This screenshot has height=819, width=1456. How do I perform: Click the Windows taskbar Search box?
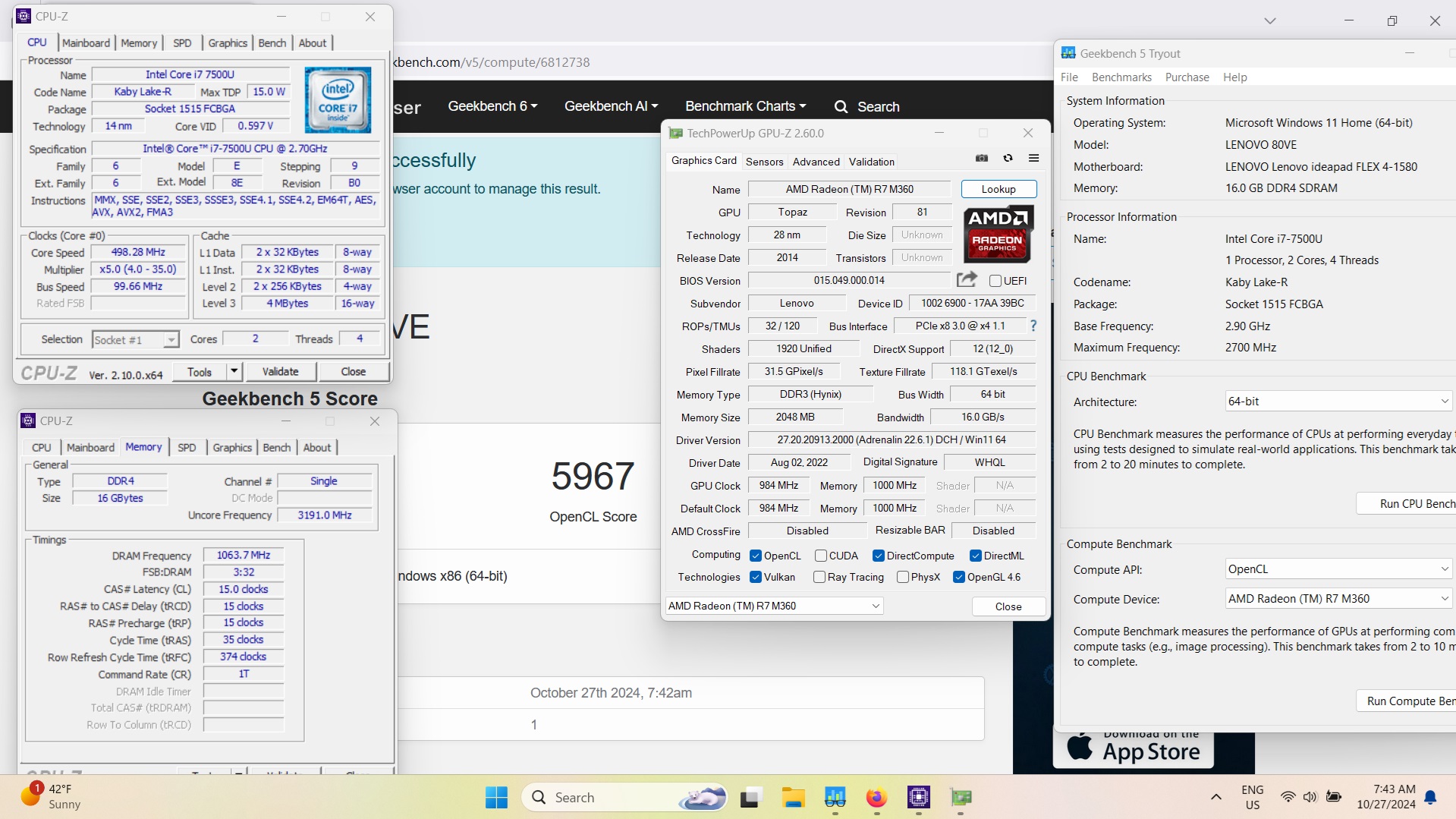[x=624, y=797]
